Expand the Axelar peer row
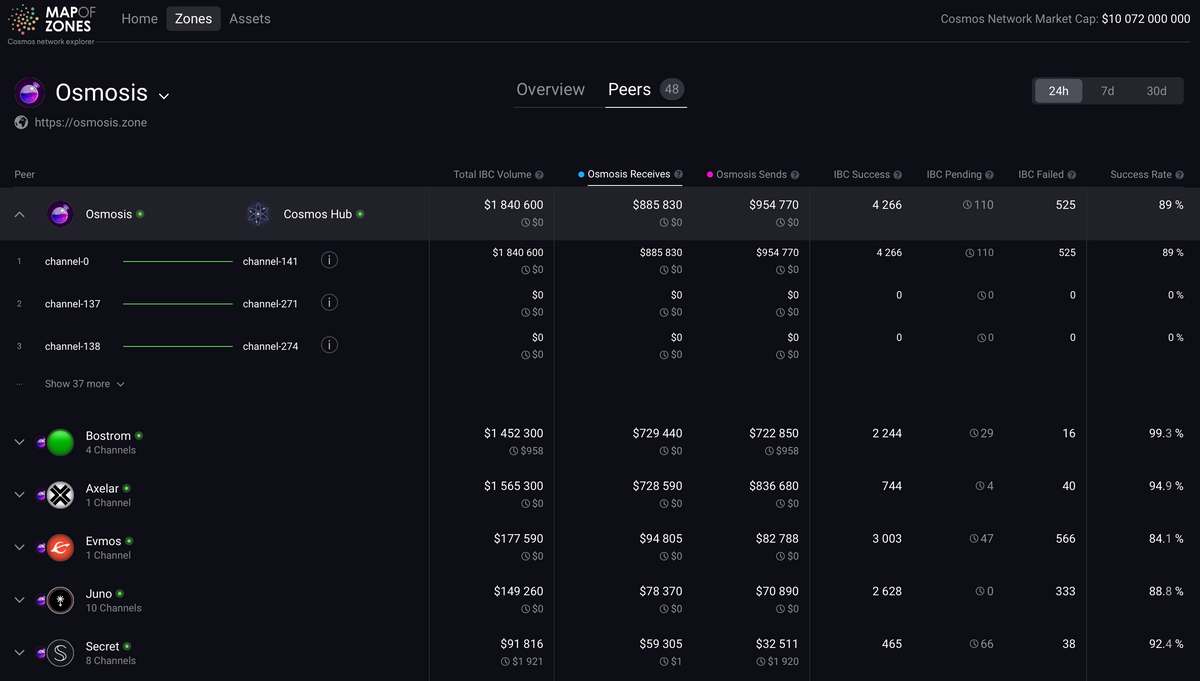This screenshot has height=681, width=1200. tap(19, 495)
